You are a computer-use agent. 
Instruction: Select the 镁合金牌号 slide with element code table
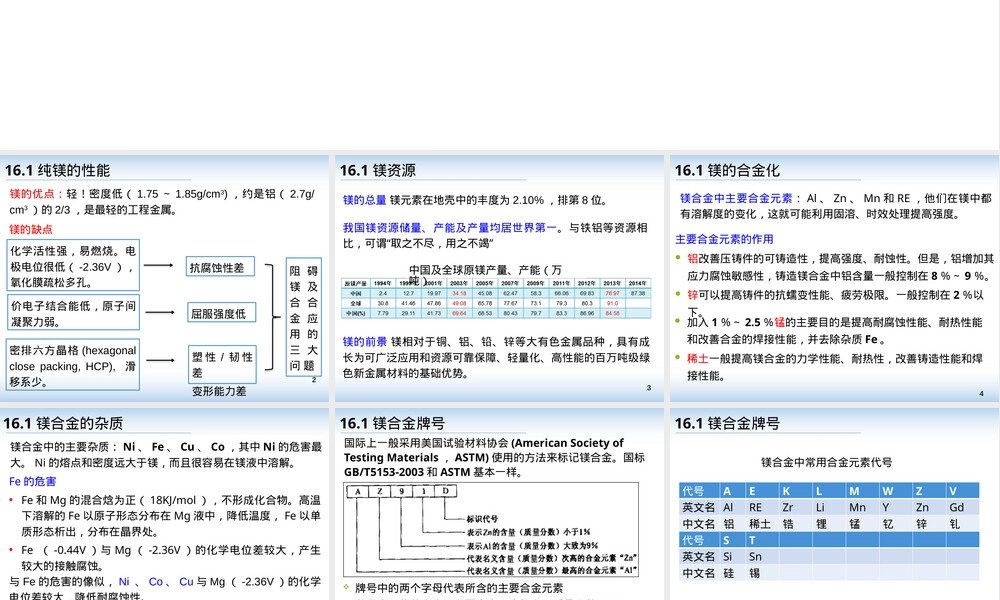tap(834, 504)
